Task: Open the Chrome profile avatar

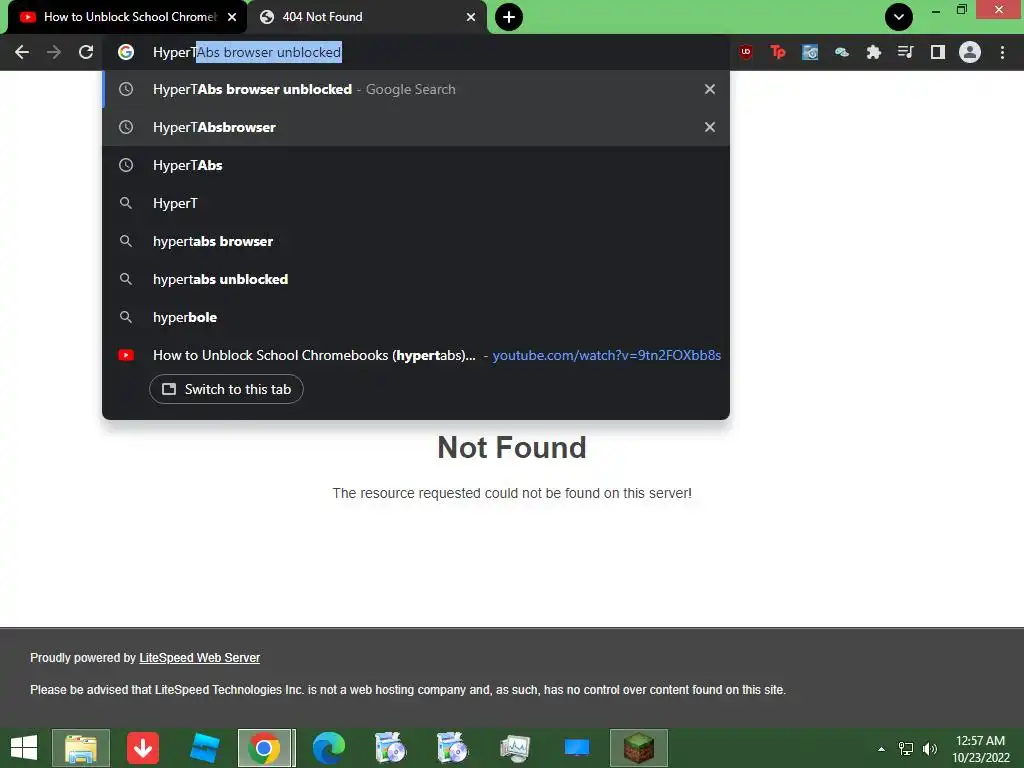Action: [970, 52]
